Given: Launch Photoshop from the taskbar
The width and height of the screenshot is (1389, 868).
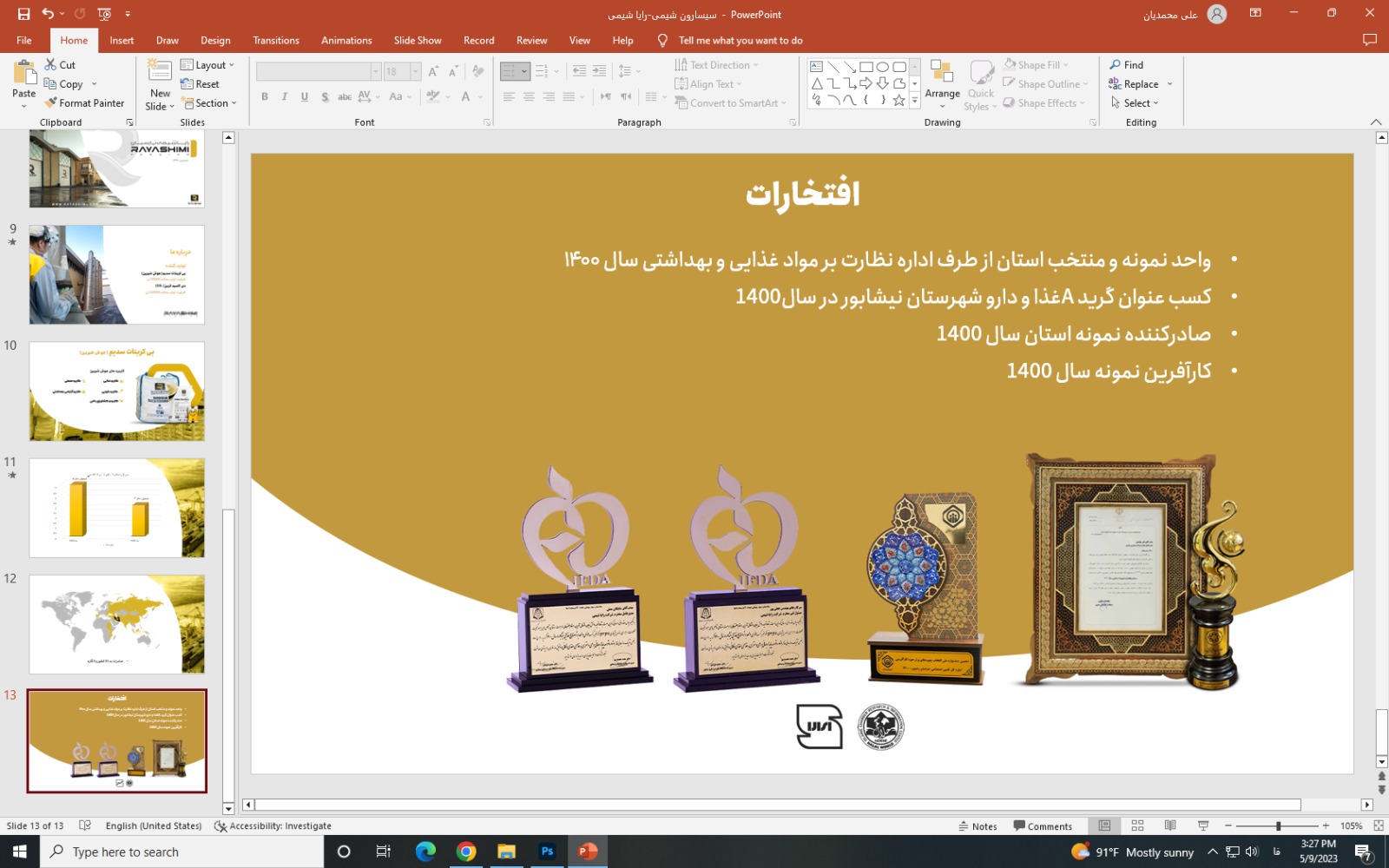Looking at the screenshot, I should coord(547,852).
